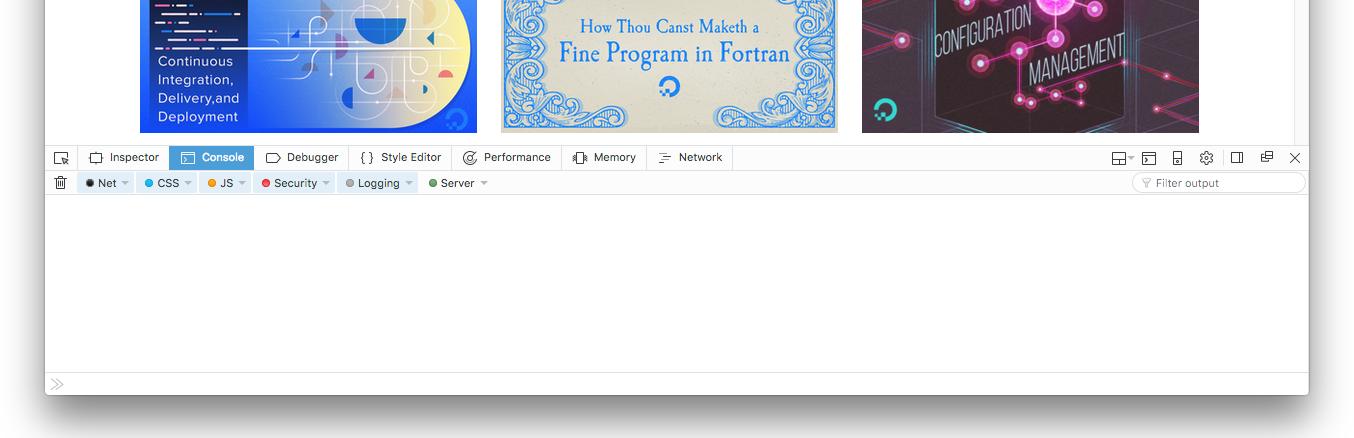Viewport: 1354px width, 438px height.
Task: Expand the Security filter dropdown arrow
Action: coord(326,183)
